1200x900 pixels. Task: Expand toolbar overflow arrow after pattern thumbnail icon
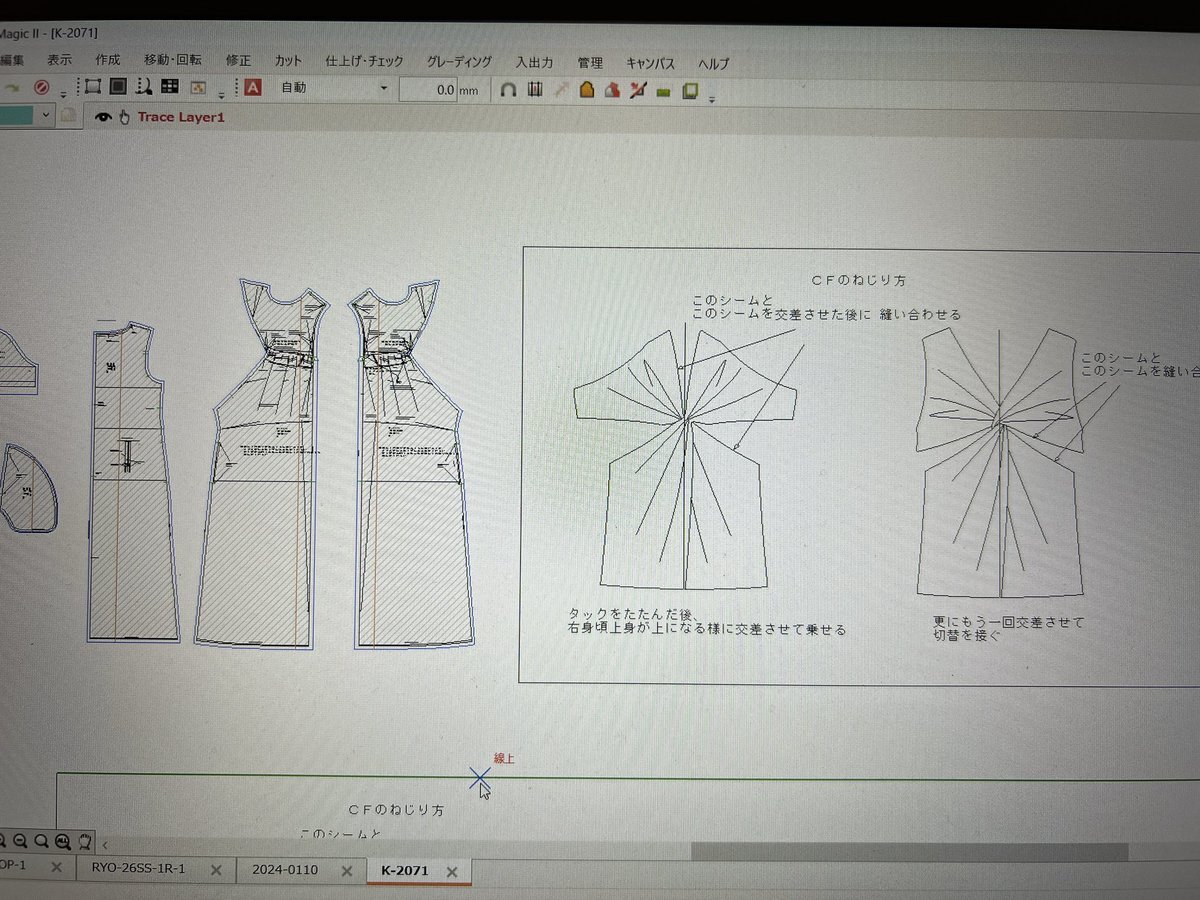click(x=221, y=95)
